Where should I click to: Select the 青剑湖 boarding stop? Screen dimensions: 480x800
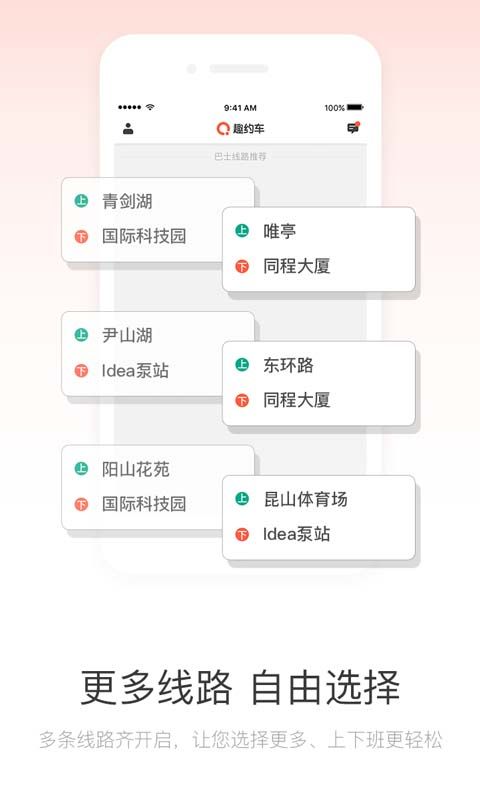[127, 201]
